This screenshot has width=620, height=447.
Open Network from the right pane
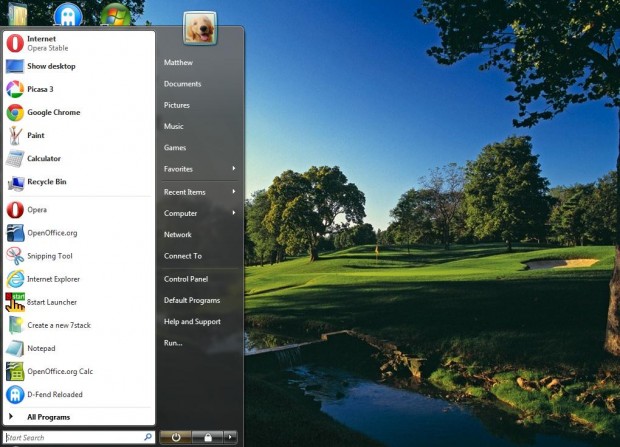click(x=178, y=235)
